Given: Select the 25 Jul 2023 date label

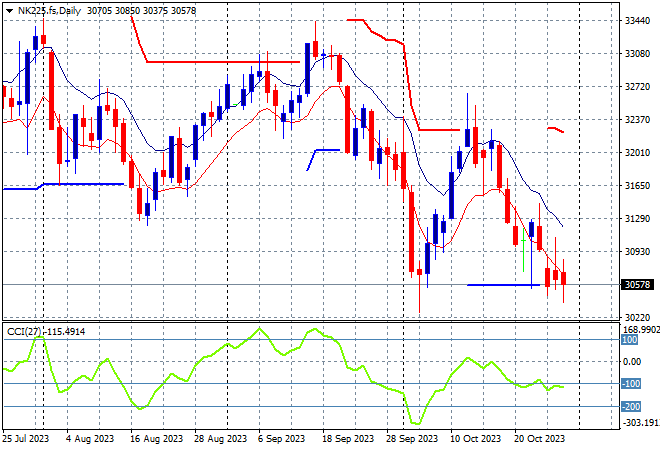Looking at the screenshot, I should click(26, 439).
